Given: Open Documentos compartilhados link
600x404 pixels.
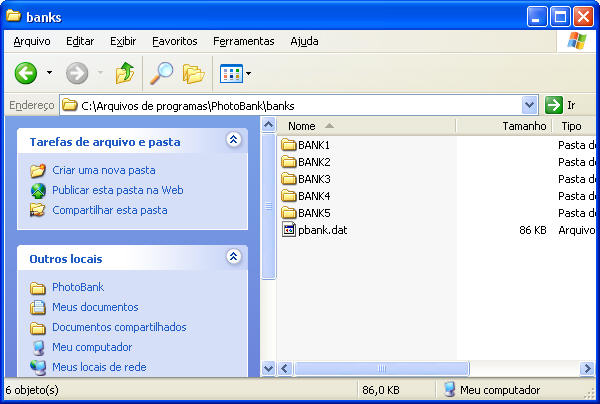Looking at the screenshot, I should 119,327.
